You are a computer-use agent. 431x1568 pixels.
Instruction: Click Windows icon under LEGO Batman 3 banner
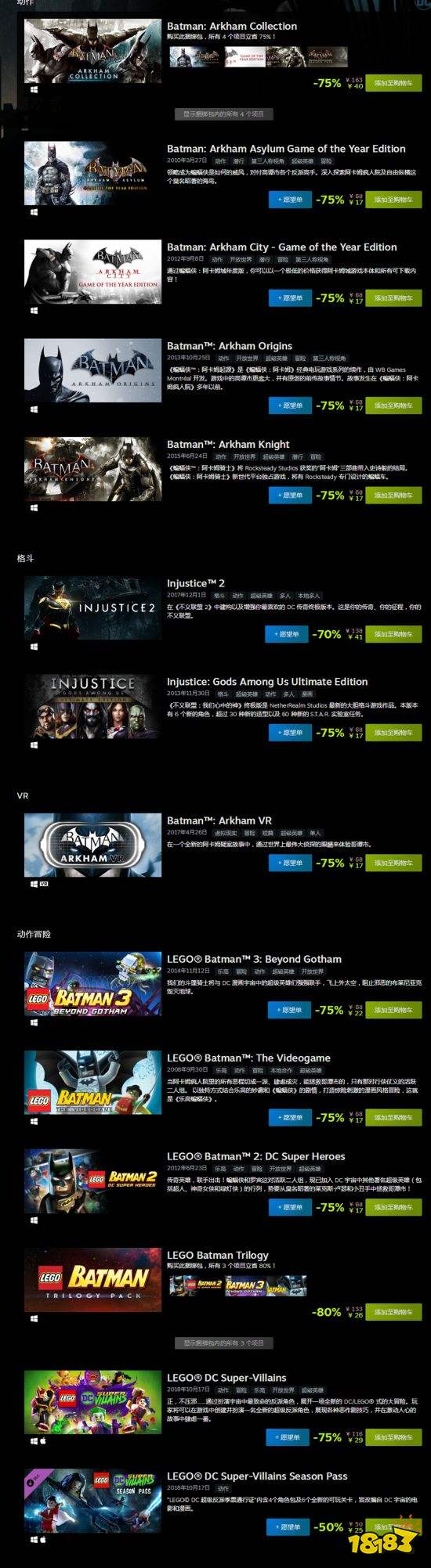[x=34, y=1022]
